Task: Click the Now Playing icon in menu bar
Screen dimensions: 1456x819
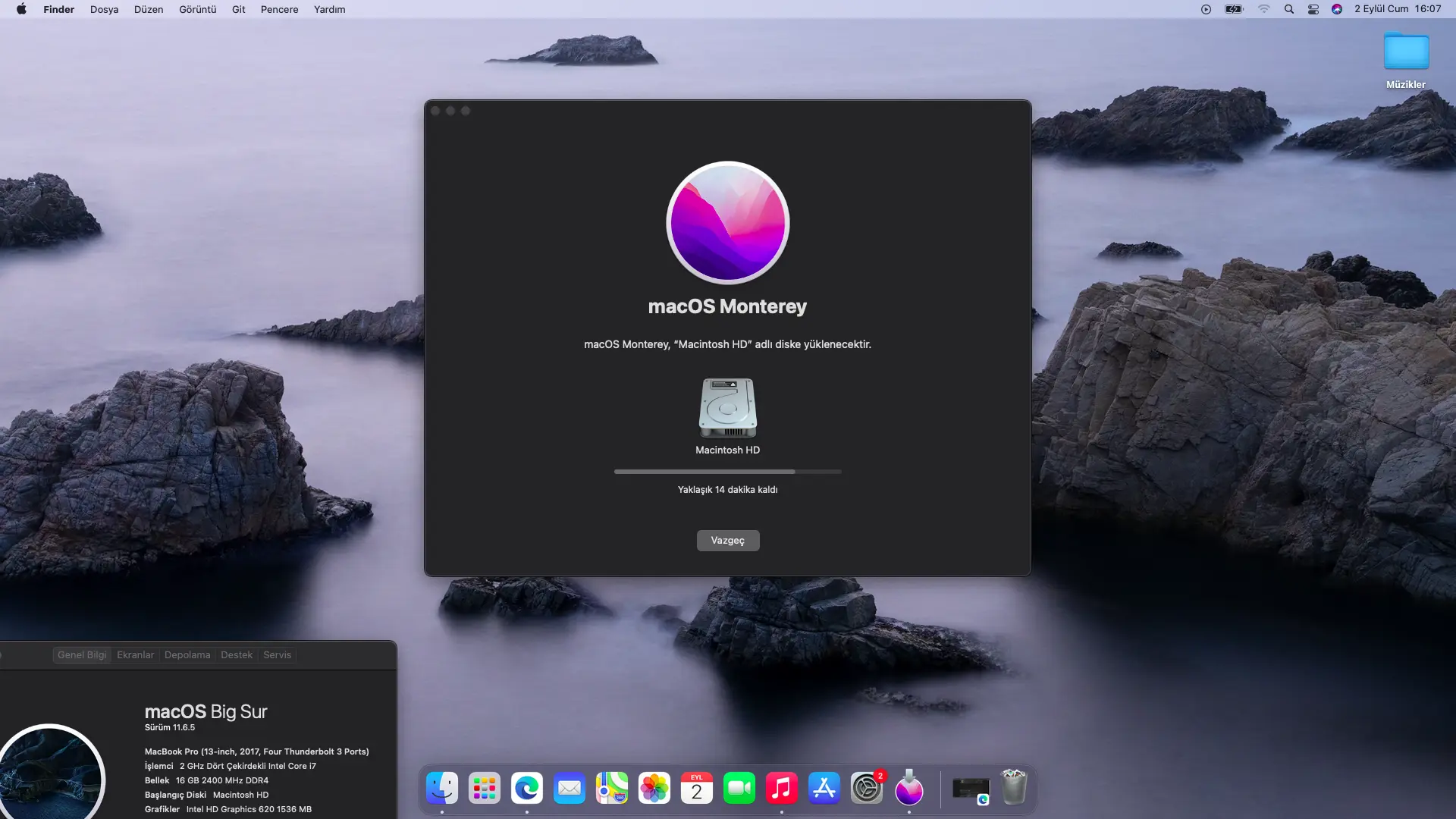Action: click(x=1206, y=9)
